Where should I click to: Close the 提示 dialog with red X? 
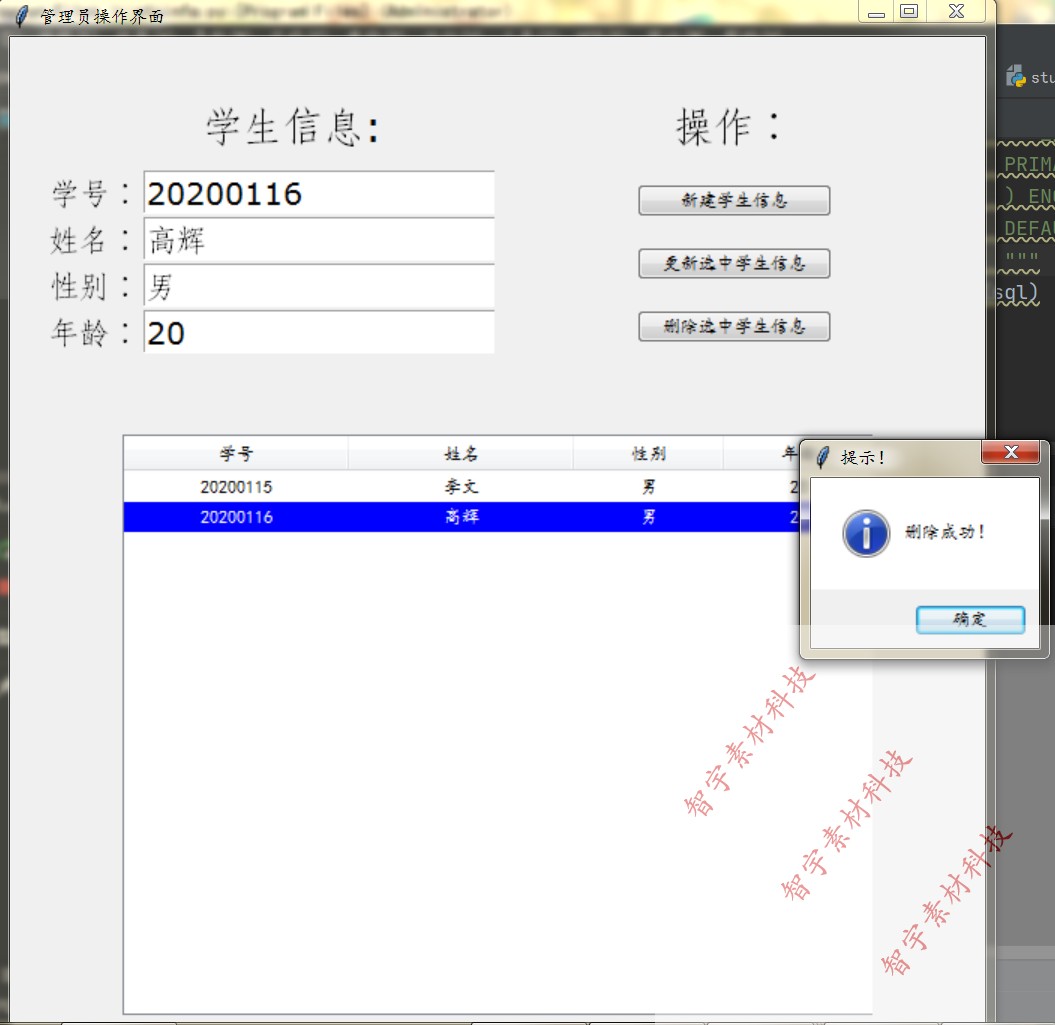coord(1011,452)
